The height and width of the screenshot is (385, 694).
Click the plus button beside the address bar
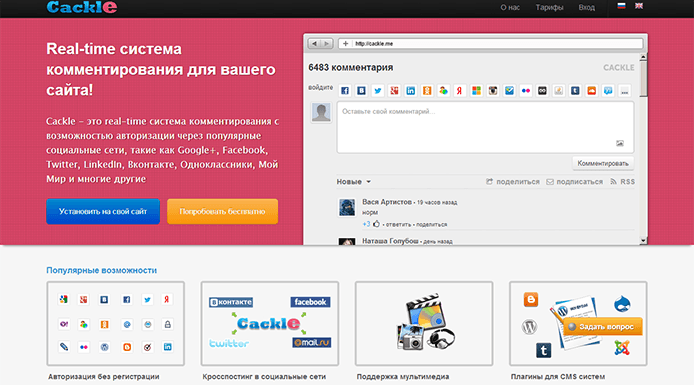[x=345, y=43]
